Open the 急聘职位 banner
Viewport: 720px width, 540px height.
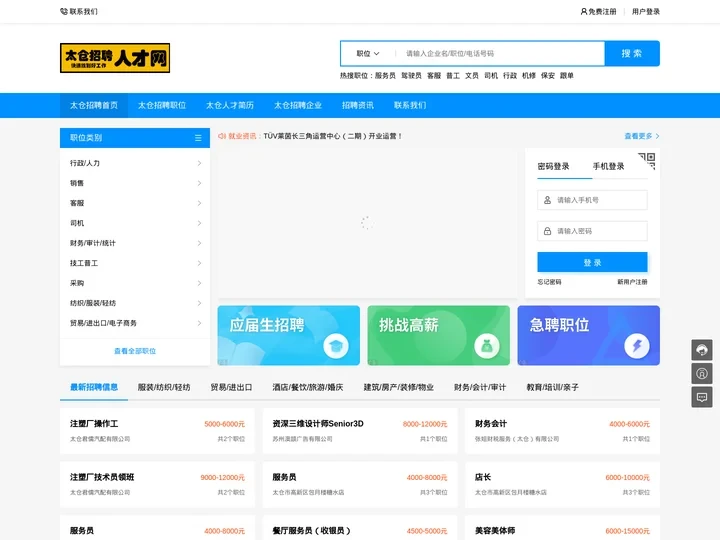click(589, 336)
